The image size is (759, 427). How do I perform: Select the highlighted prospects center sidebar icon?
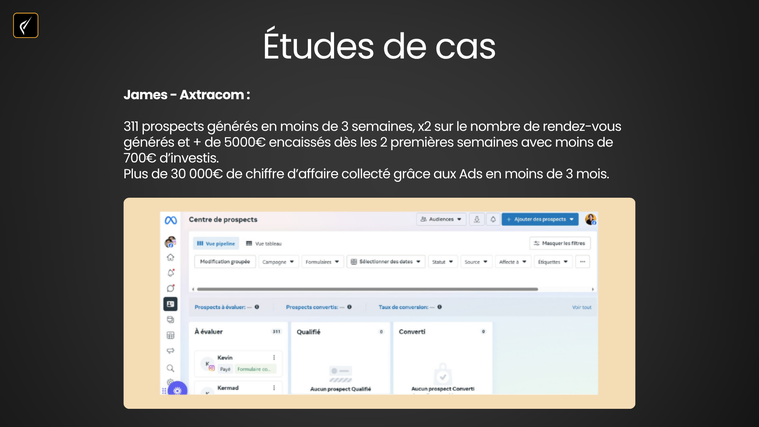tap(170, 304)
